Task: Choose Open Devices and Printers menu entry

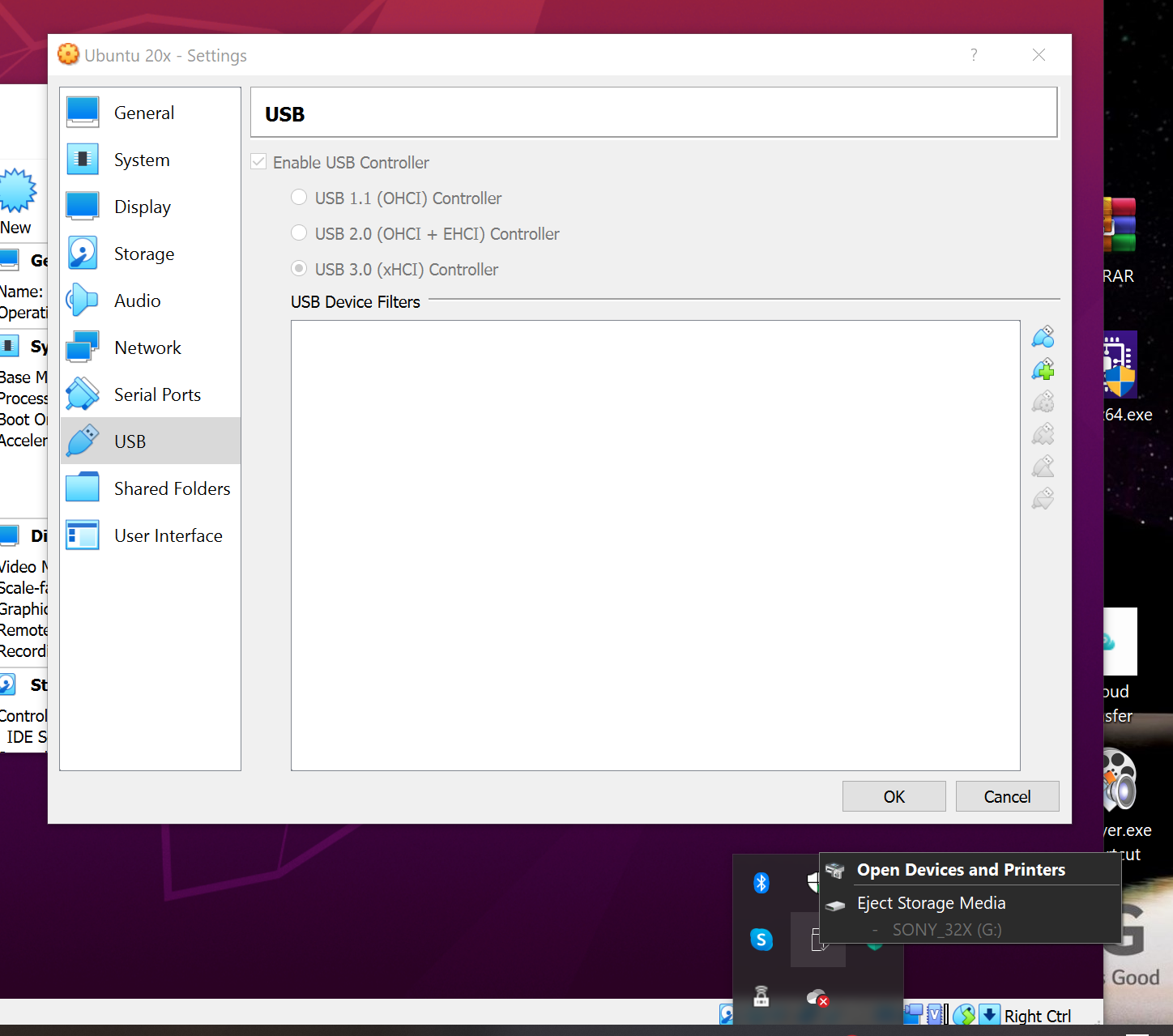Action: (x=970, y=870)
